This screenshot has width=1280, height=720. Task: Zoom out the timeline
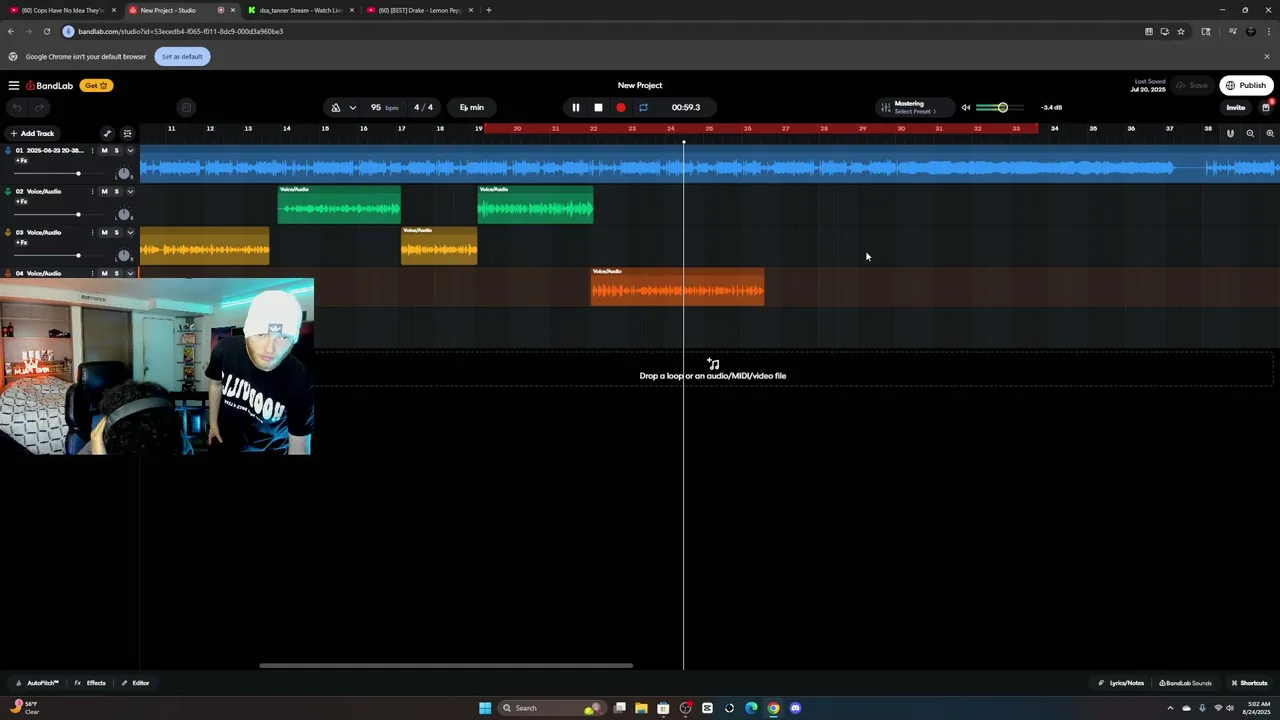coord(1250,133)
